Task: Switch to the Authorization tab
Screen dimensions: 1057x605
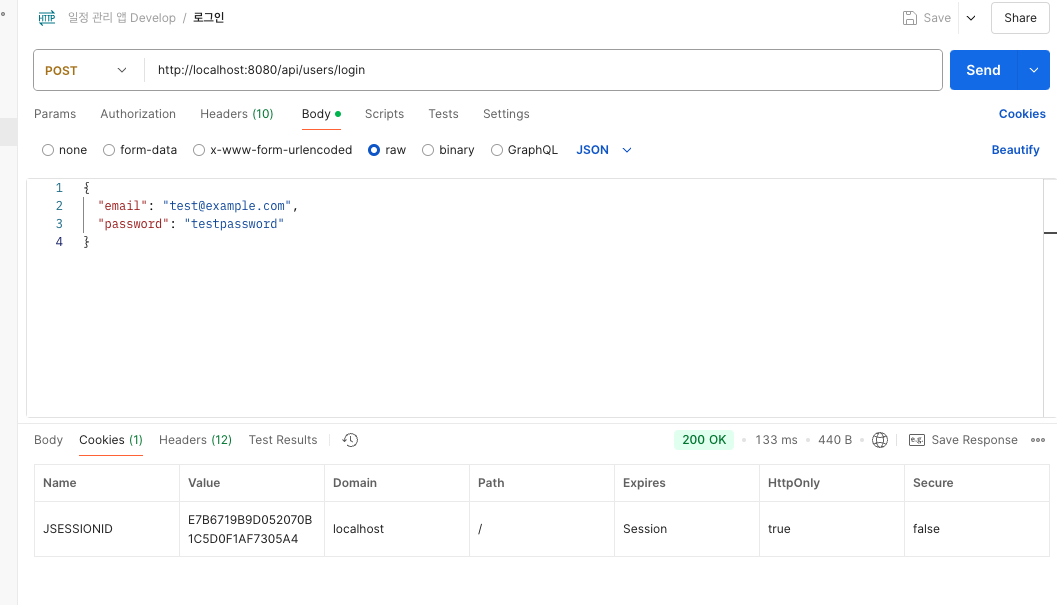Action: pos(138,114)
